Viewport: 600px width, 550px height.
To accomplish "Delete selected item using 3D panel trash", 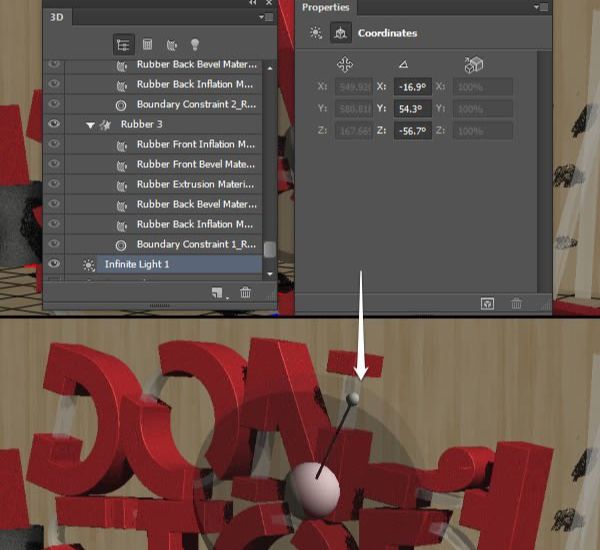I will (245, 293).
